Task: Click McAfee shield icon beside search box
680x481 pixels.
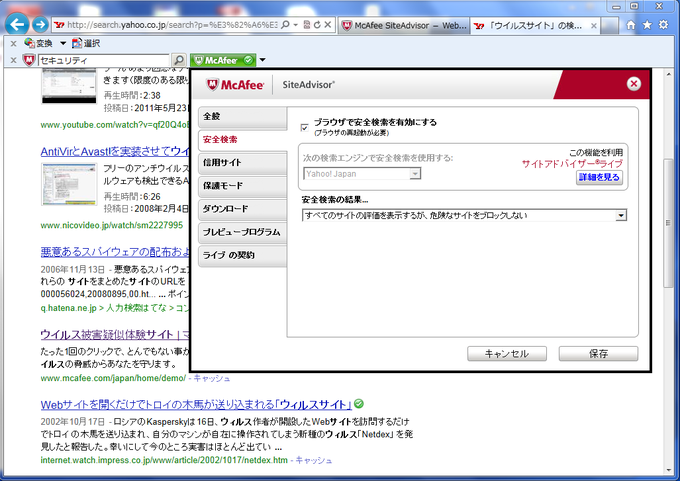Action: [29, 60]
